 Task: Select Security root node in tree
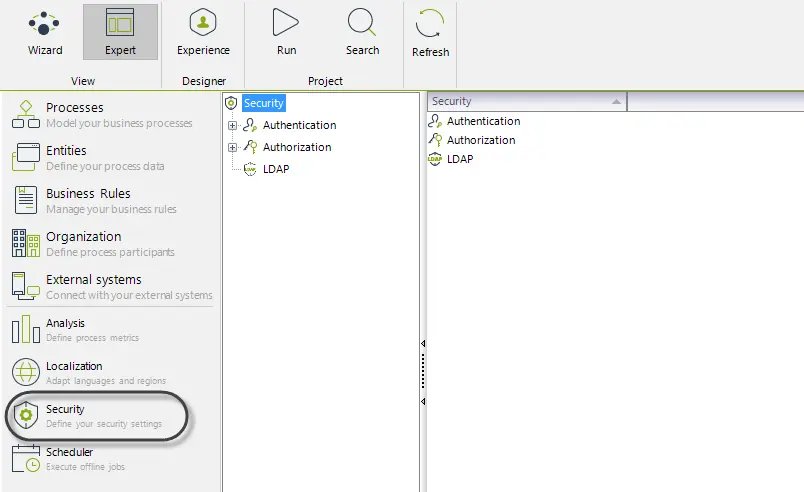coord(264,103)
